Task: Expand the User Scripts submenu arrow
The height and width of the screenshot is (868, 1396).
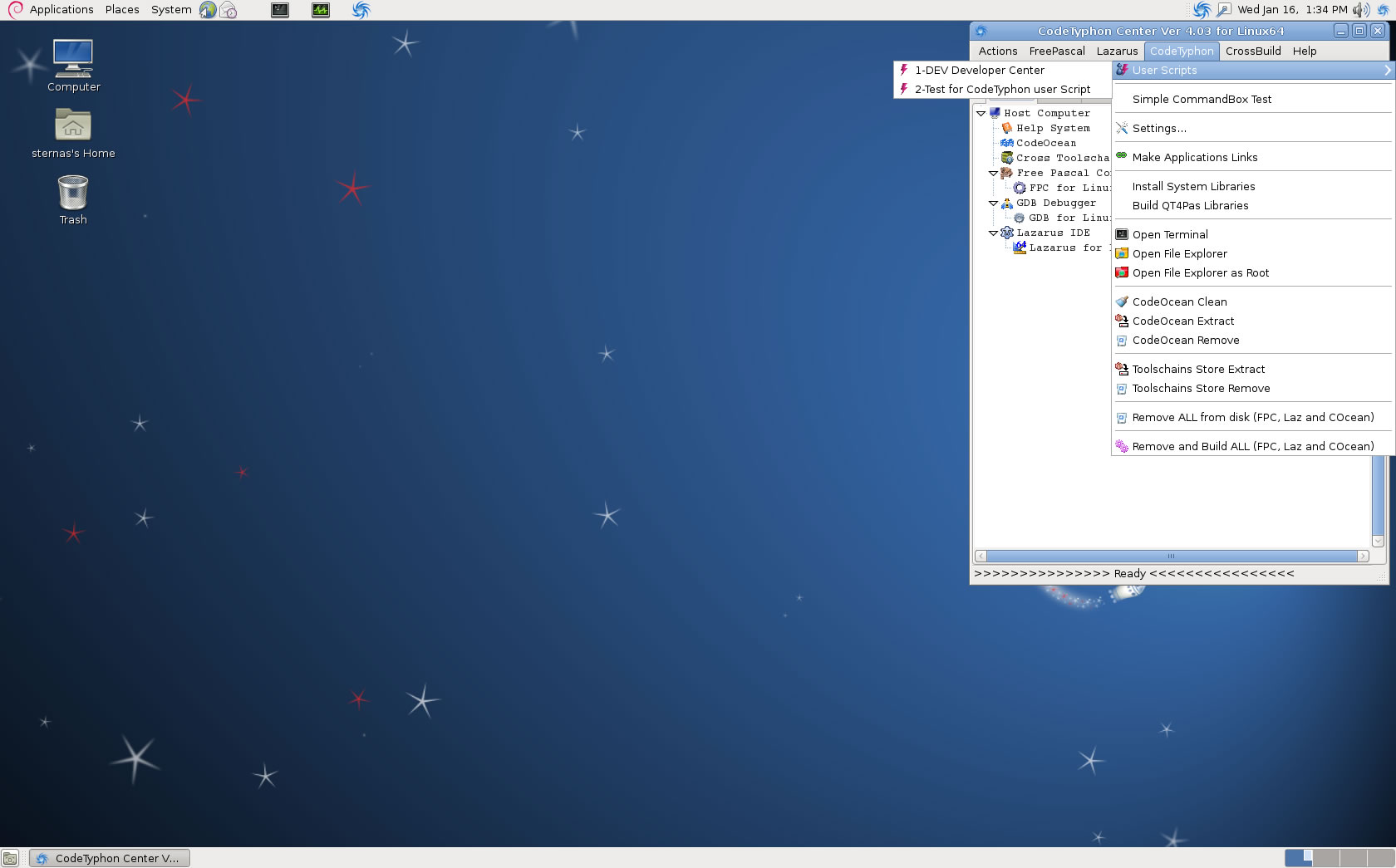Action: click(x=1387, y=71)
